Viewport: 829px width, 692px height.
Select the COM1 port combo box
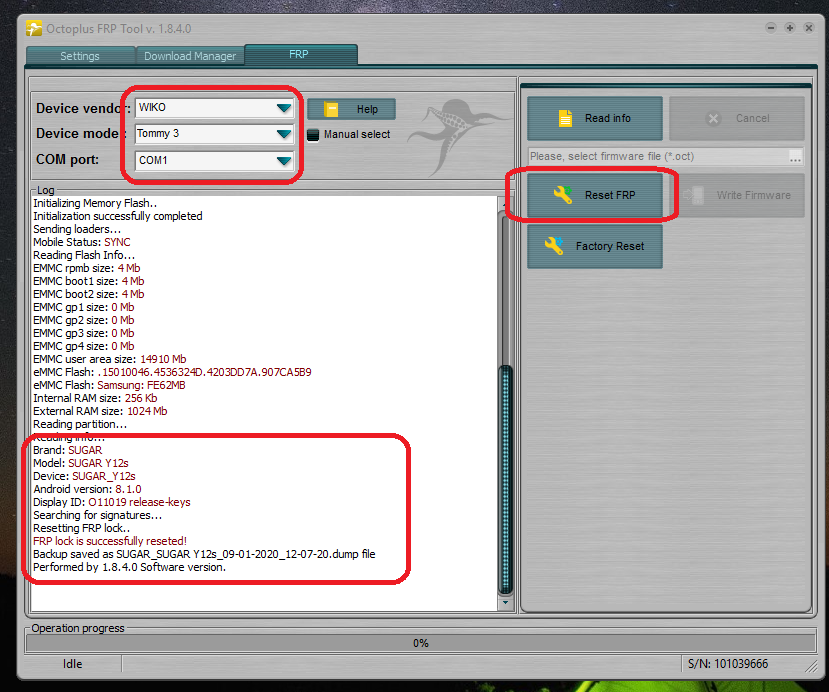click(x=214, y=160)
